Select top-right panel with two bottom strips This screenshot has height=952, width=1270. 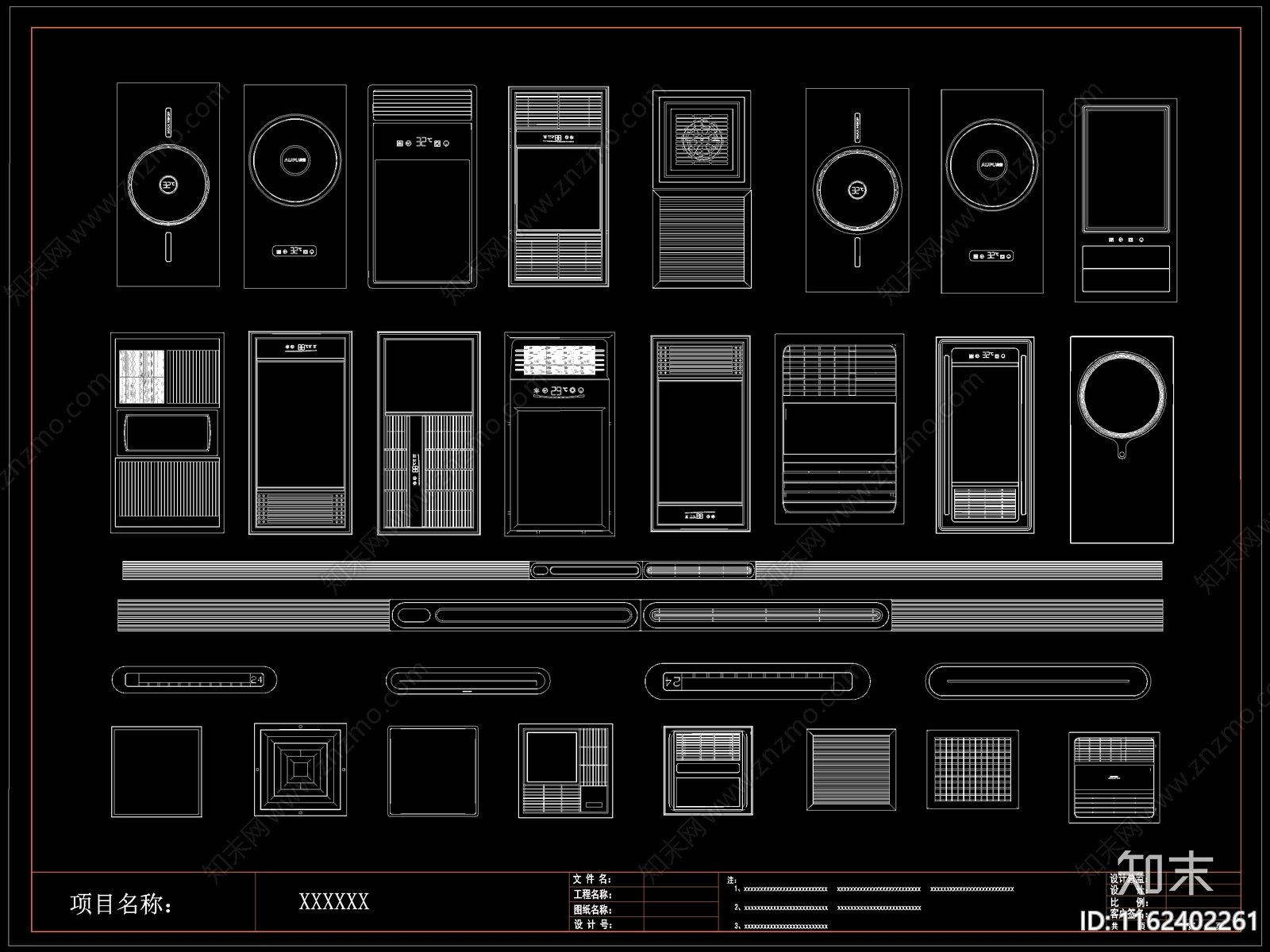click(x=1126, y=201)
